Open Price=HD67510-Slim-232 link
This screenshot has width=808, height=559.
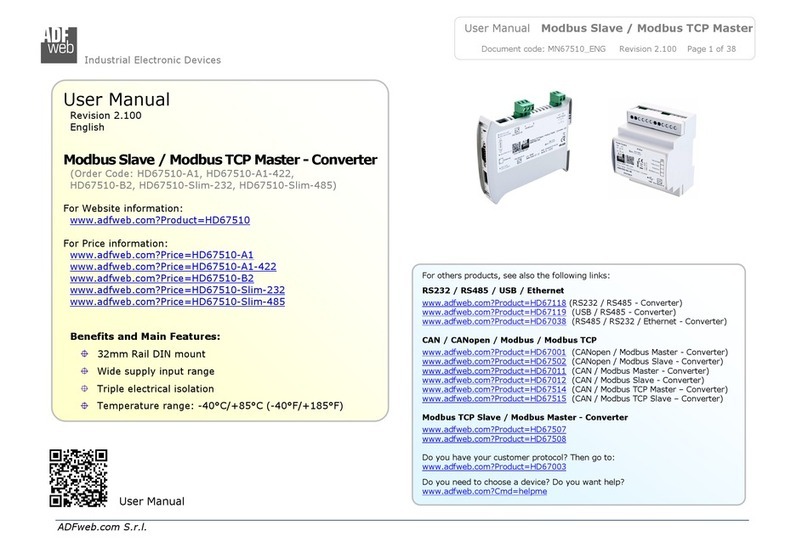(x=177, y=290)
